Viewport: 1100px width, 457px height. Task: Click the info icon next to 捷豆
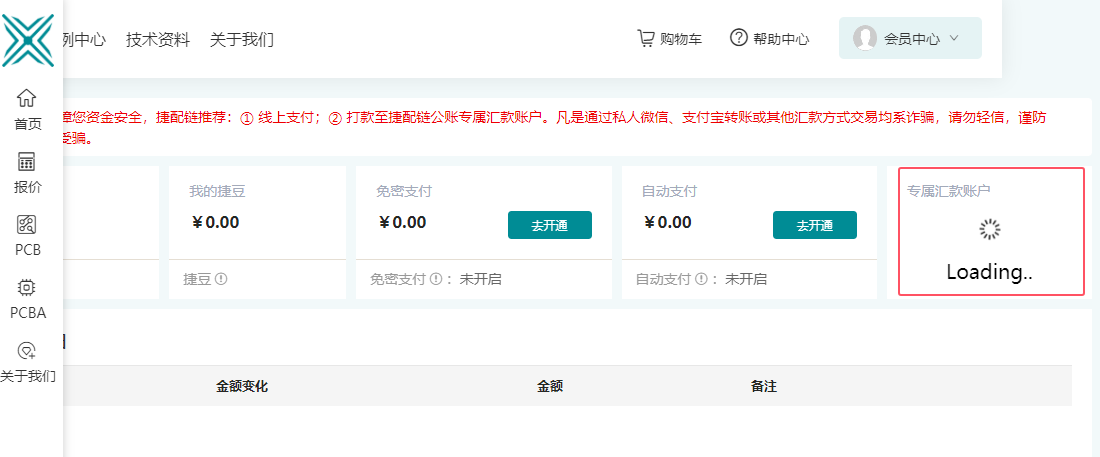pyautogui.click(x=221, y=279)
